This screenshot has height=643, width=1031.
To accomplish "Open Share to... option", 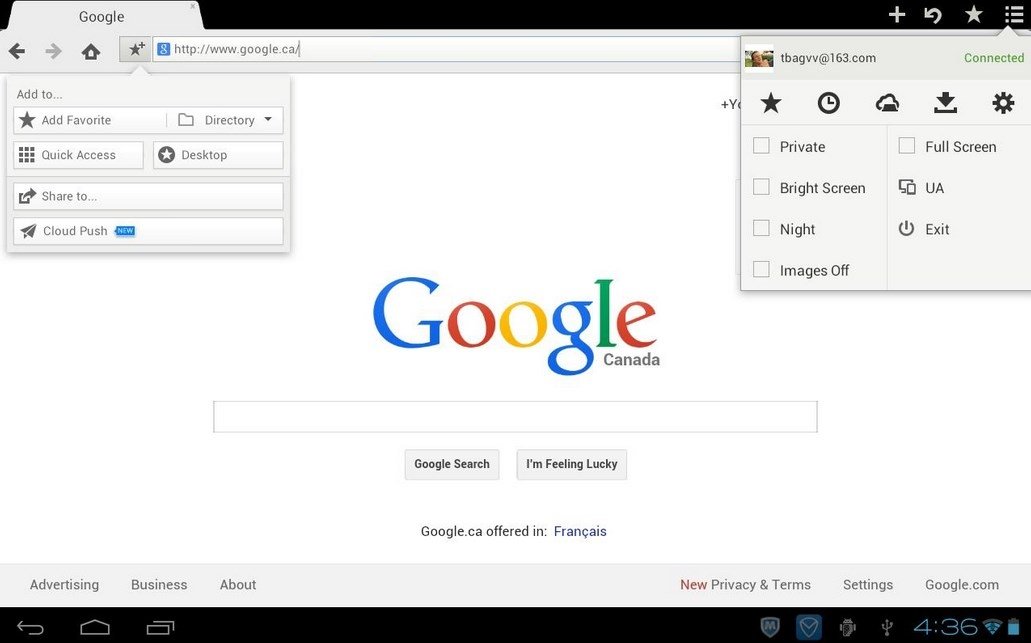I will [x=149, y=197].
